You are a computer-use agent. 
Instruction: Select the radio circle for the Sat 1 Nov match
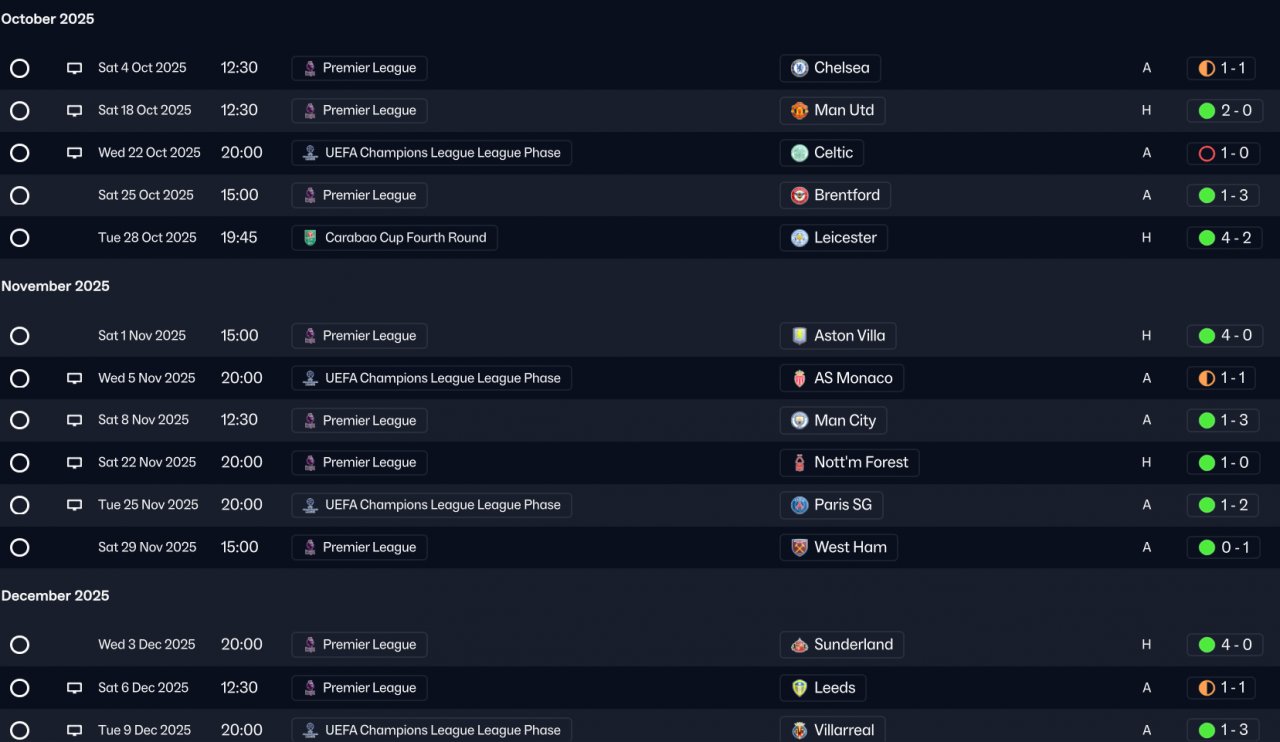20,336
